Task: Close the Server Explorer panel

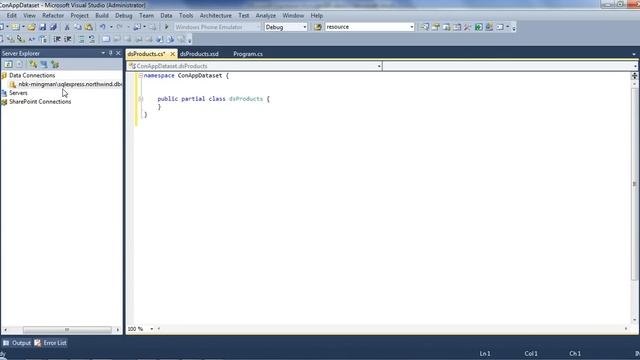Action: [118, 53]
